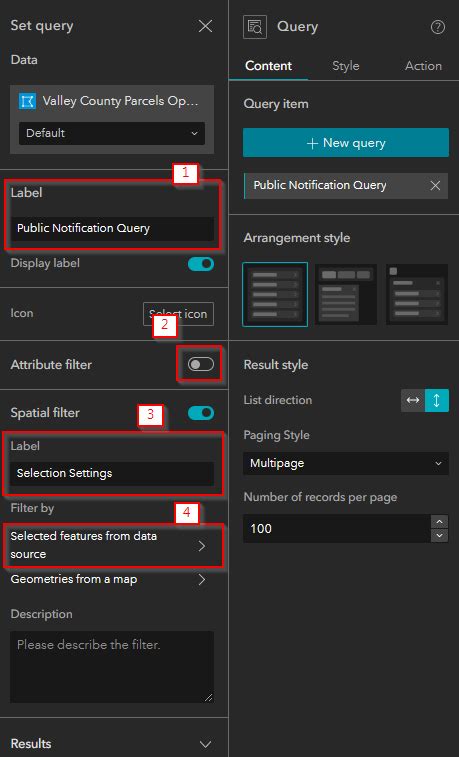Viewport: 459px width, 757px height.
Task: Switch to the Action tab
Action: [x=423, y=66]
